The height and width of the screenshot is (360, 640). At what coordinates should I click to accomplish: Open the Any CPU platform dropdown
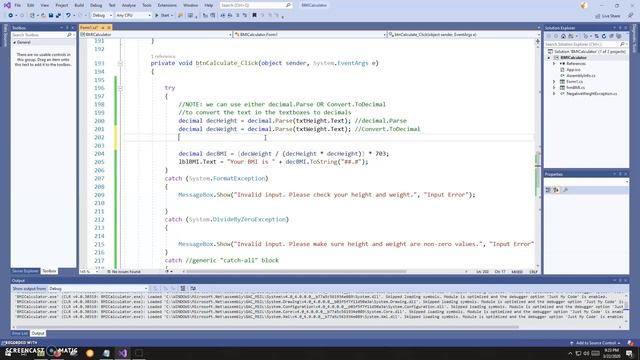pos(133,16)
